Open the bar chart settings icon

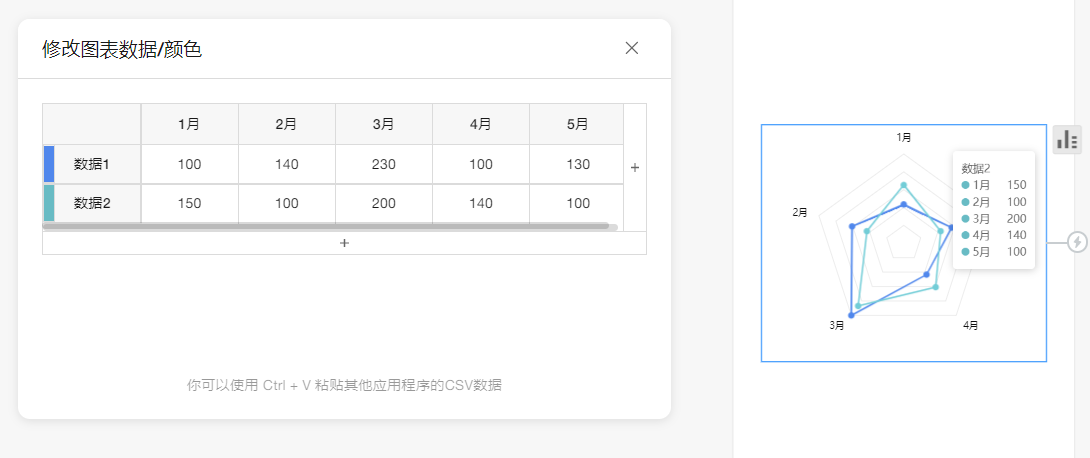pos(1067,140)
